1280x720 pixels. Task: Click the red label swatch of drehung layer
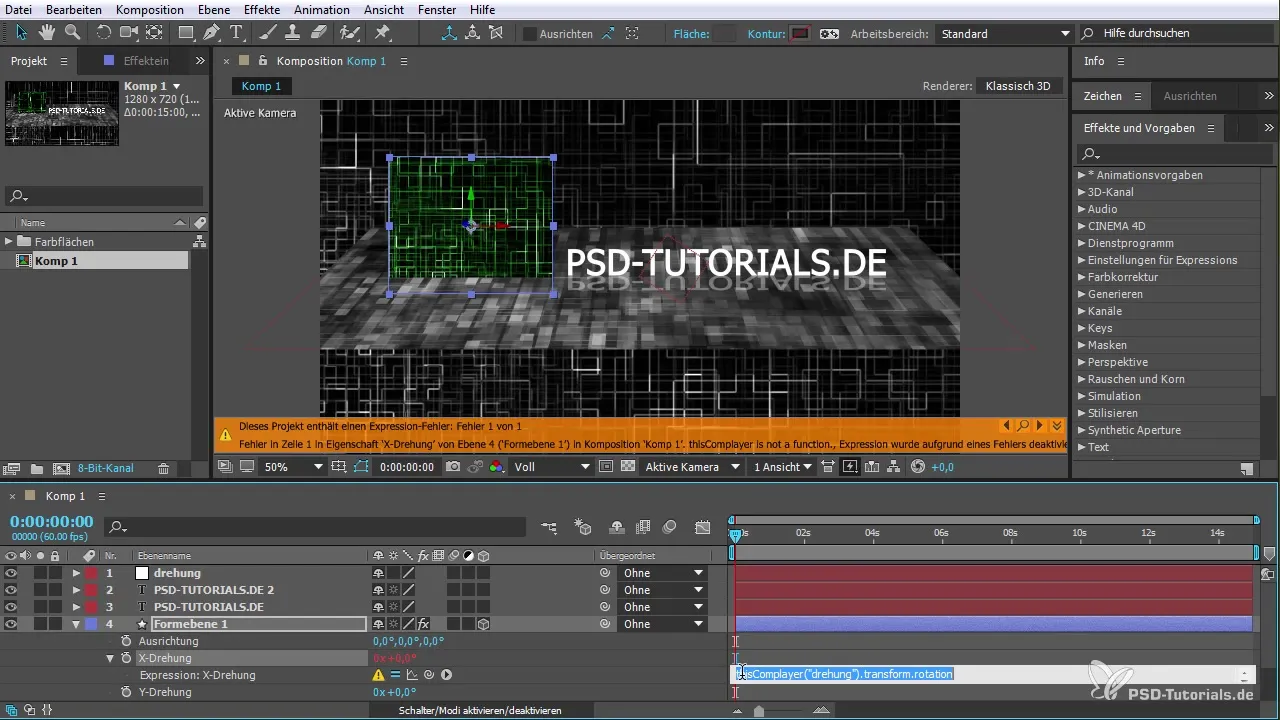91,573
